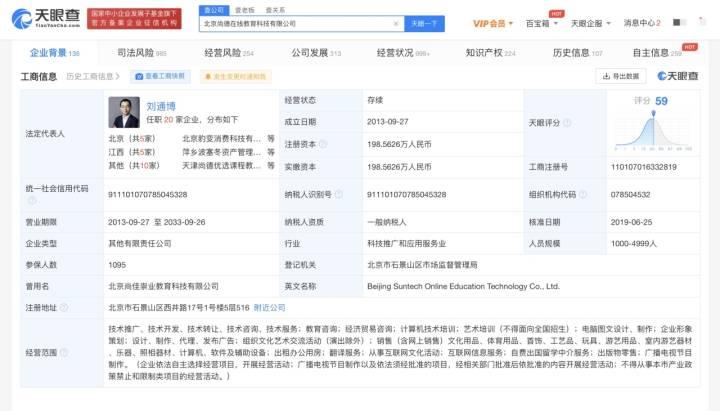This screenshot has height=411, width=720.
Task: Click the photo of 刘通博
Action: click(124, 112)
